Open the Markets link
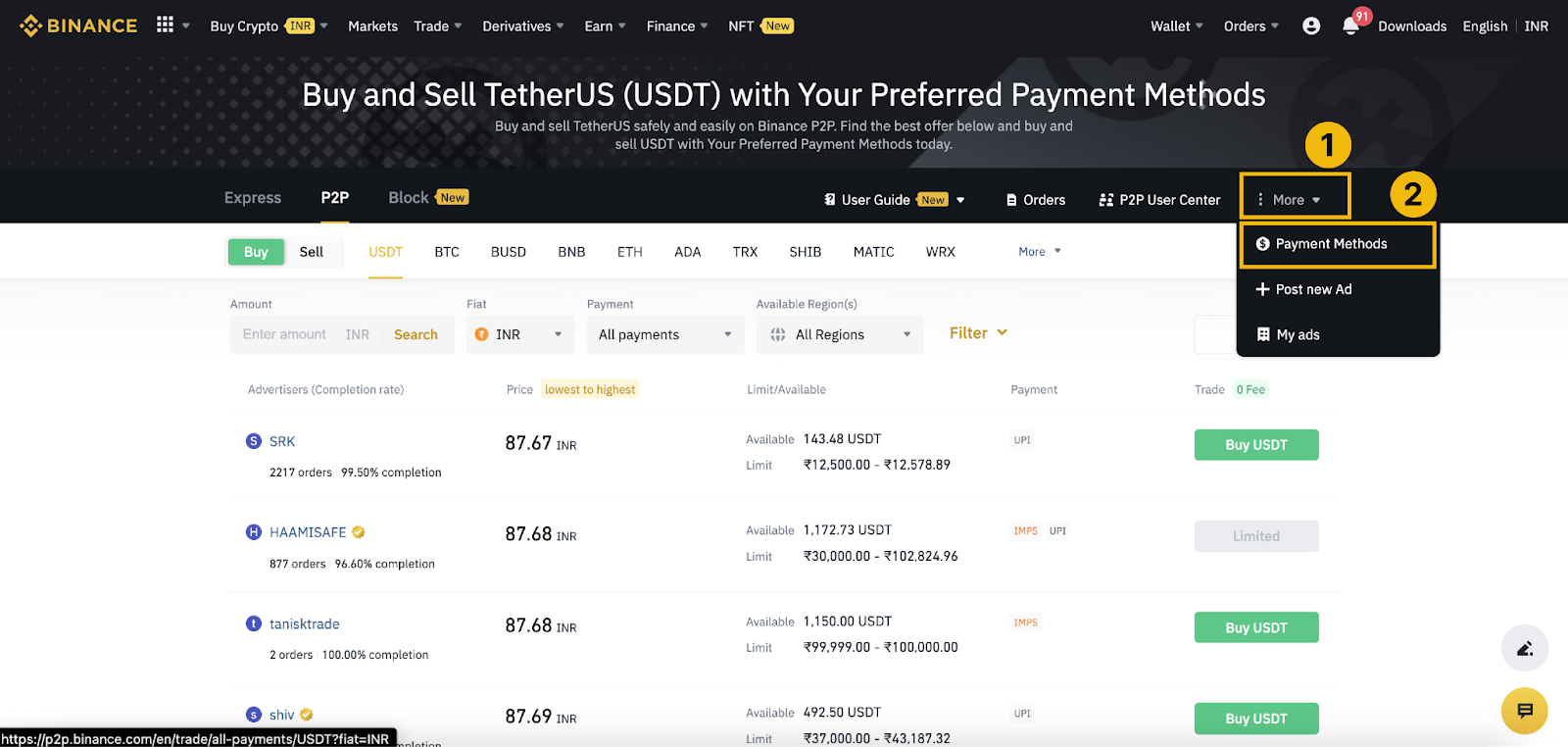1568x747 pixels. (373, 26)
